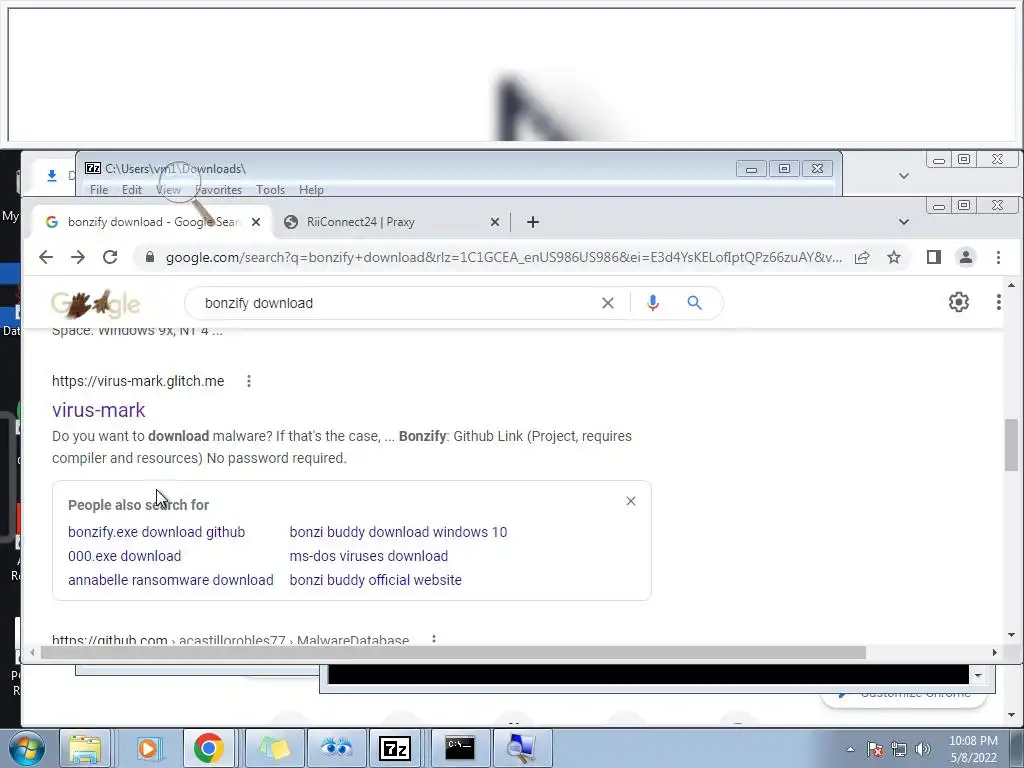The height and width of the screenshot is (768, 1024).
Task: Click horizontal scrollbar right arrow
Action: [x=995, y=652]
